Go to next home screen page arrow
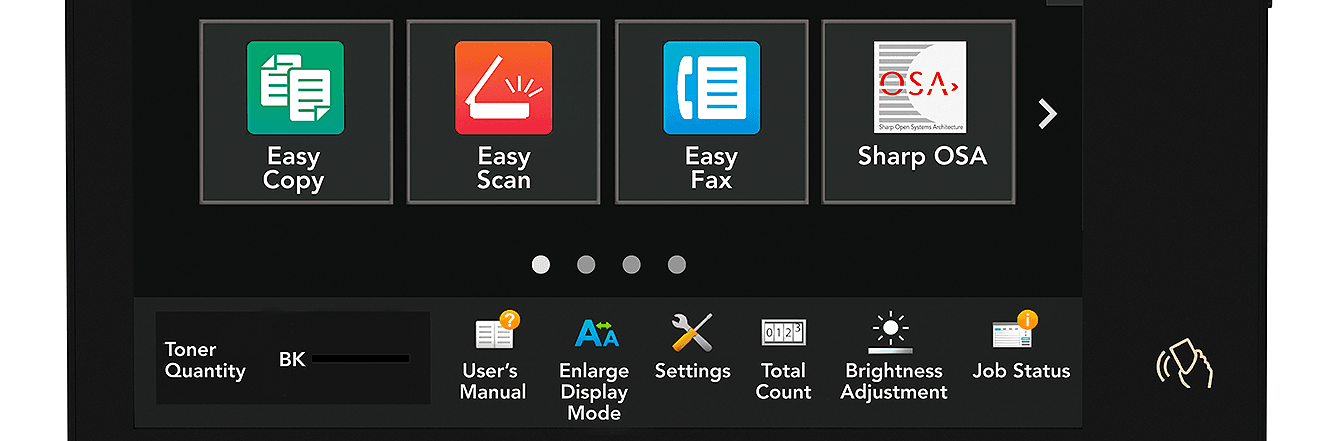Image resolution: width=1344 pixels, height=441 pixels. (x=1047, y=114)
